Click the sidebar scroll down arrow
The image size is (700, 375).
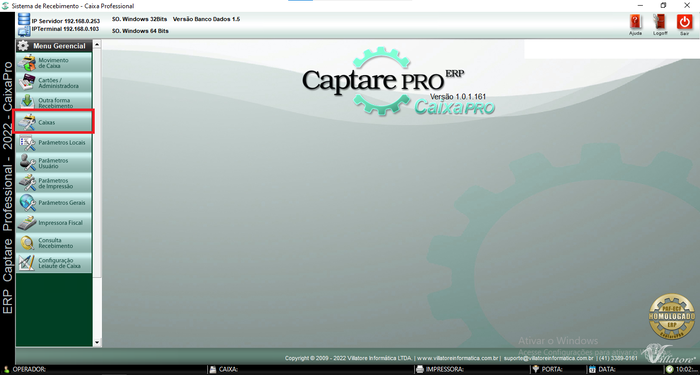(x=97, y=342)
